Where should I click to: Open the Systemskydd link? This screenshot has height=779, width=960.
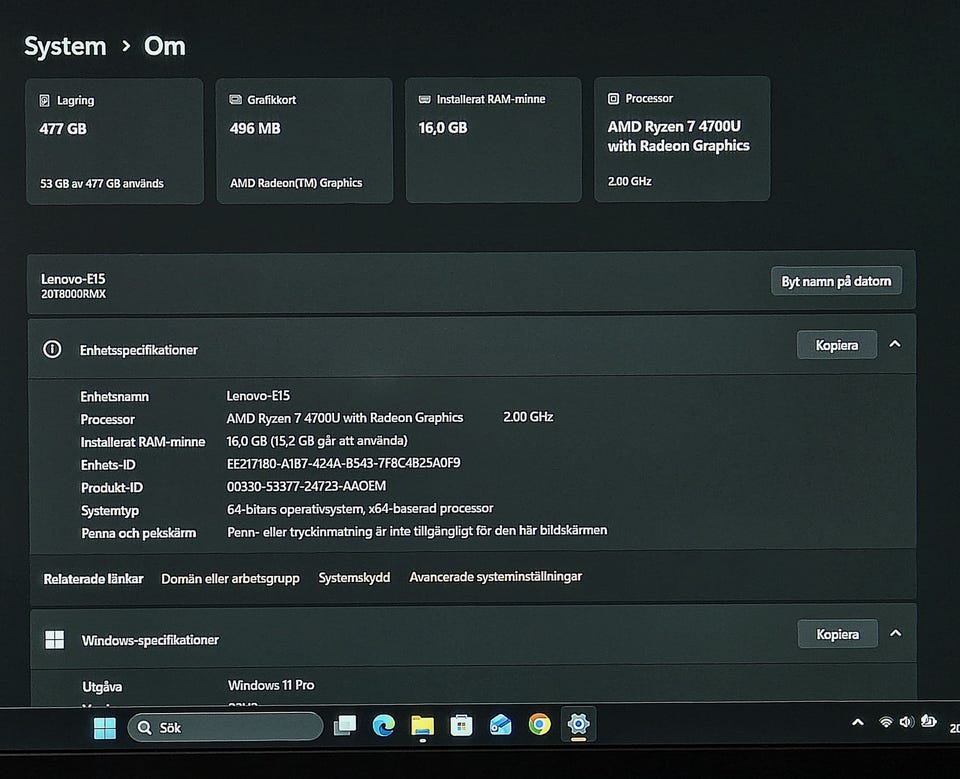pos(354,577)
